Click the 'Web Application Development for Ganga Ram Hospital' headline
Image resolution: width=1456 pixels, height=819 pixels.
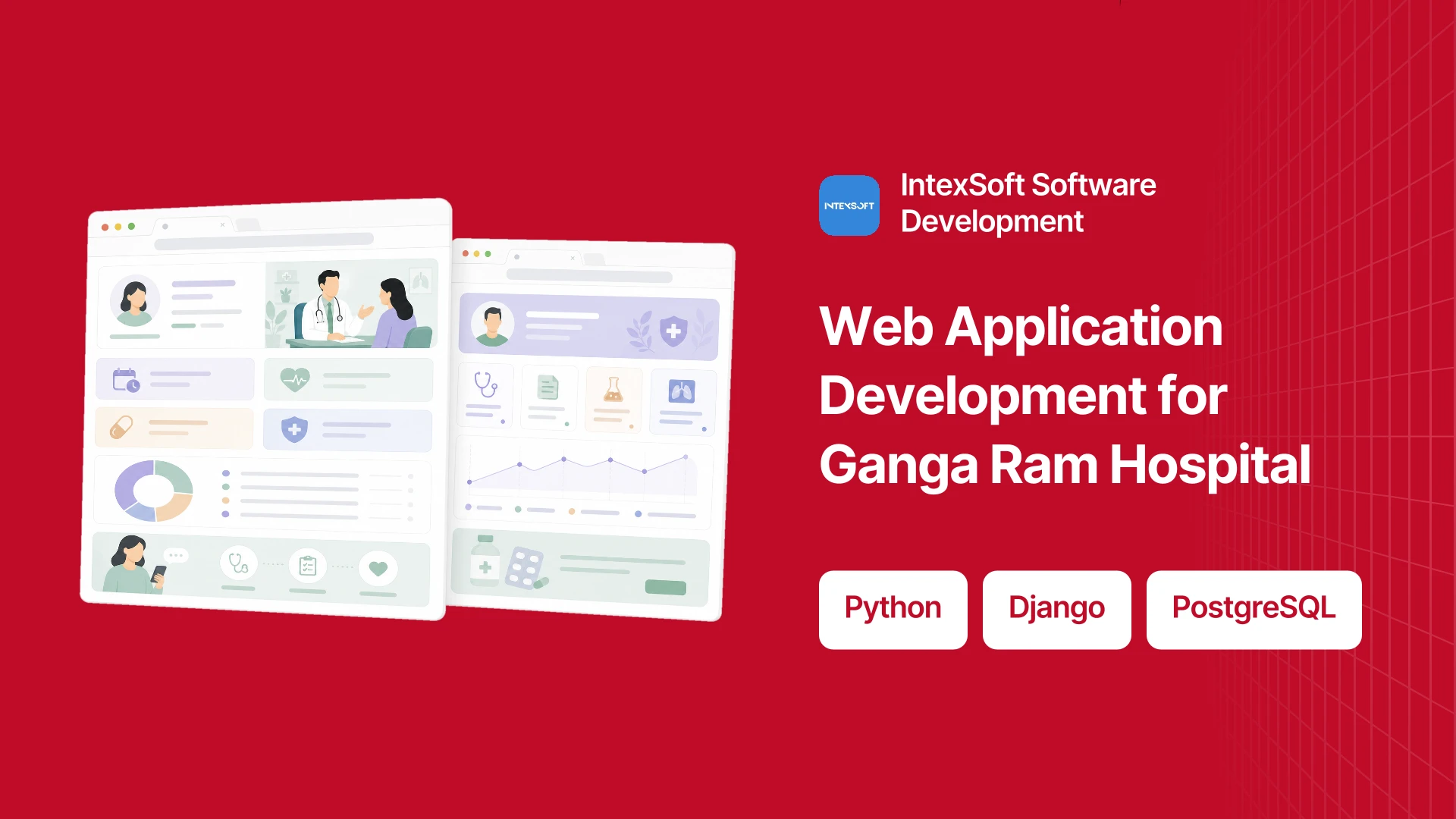(1065, 395)
